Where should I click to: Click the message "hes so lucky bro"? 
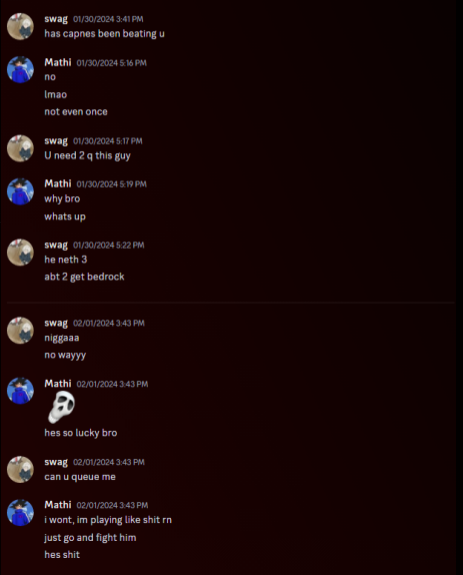click(x=81, y=433)
